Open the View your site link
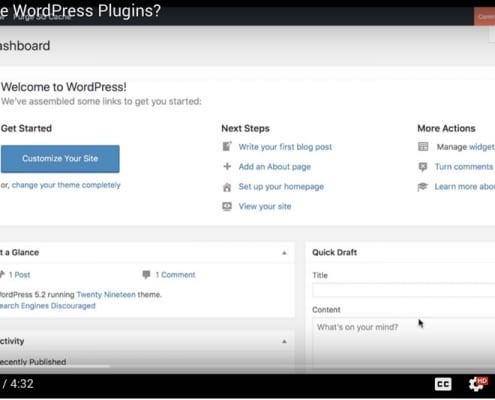 click(x=265, y=206)
